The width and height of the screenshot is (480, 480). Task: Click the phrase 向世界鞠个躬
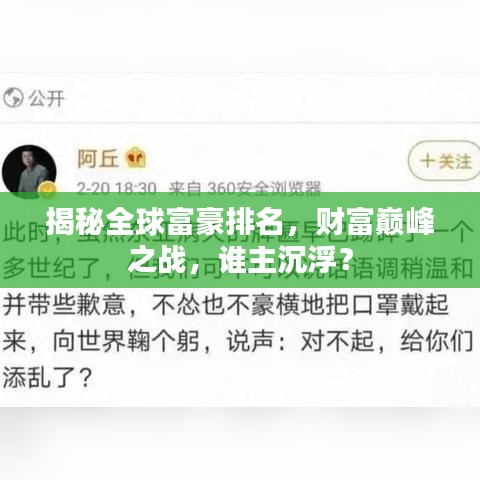point(126,342)
